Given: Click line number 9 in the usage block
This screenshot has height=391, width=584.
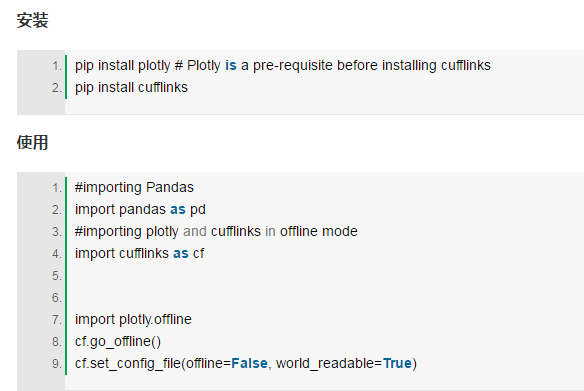Looking at the screenshot, I should (57, 363).
